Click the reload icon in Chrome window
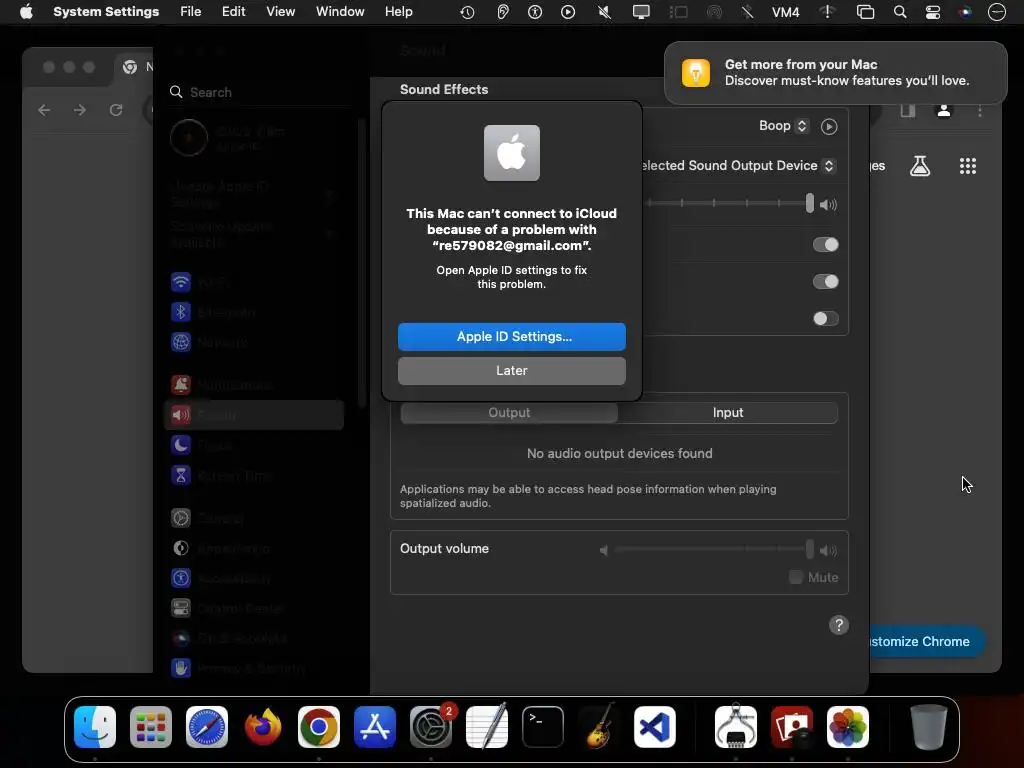Image resolution: width=1024 pixels, height=768 pixels. point(116,110)
